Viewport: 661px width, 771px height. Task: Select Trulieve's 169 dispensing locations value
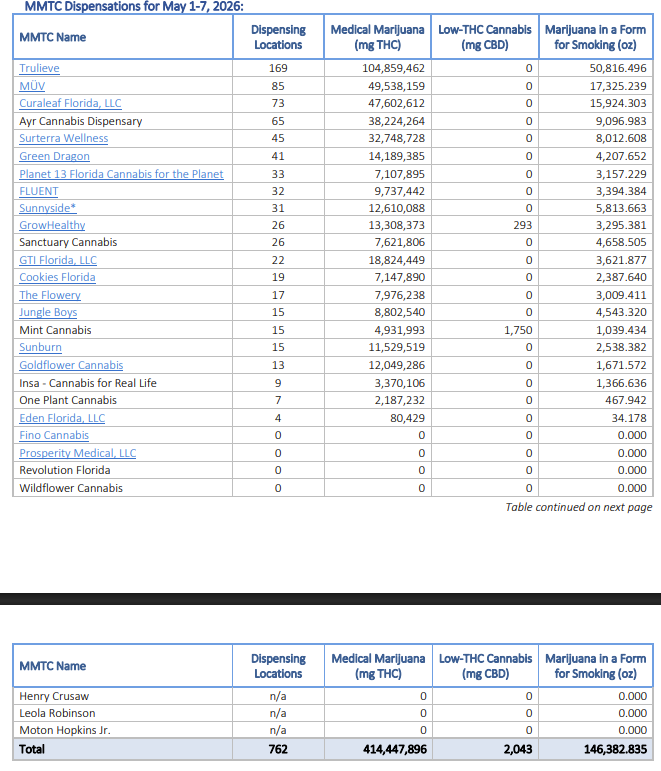point(278,68)
